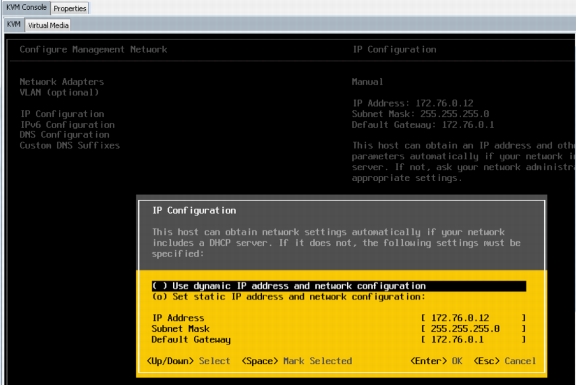
Task: Select the Custom DNS Suffixes menu entry
Action: click(70, 146)
